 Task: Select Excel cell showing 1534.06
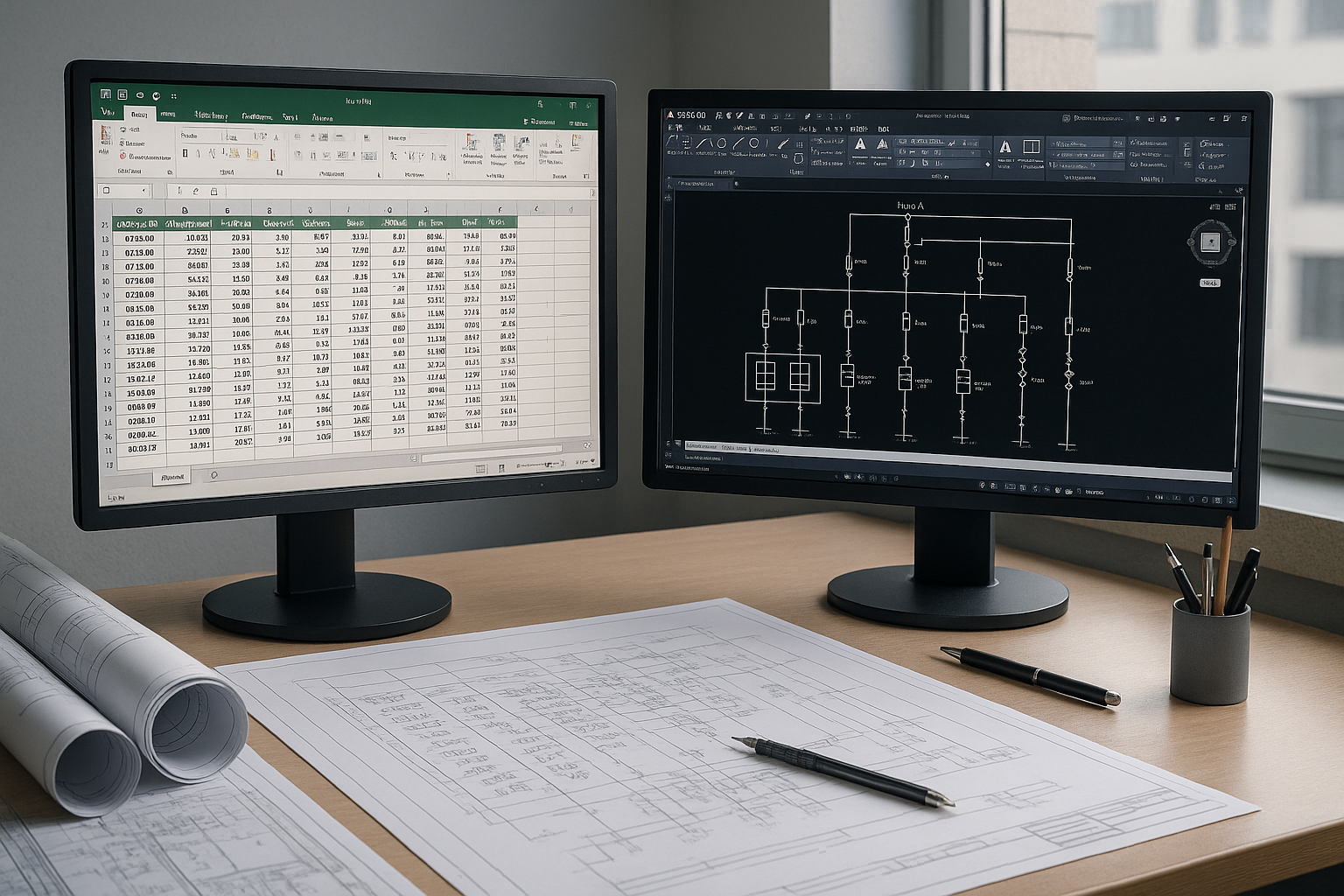[x=141, y=365]
